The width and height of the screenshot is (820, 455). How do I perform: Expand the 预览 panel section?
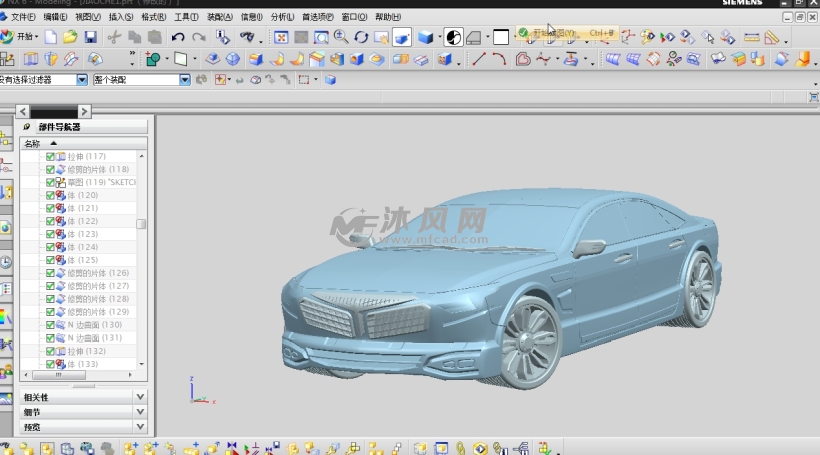coord(139,427)
